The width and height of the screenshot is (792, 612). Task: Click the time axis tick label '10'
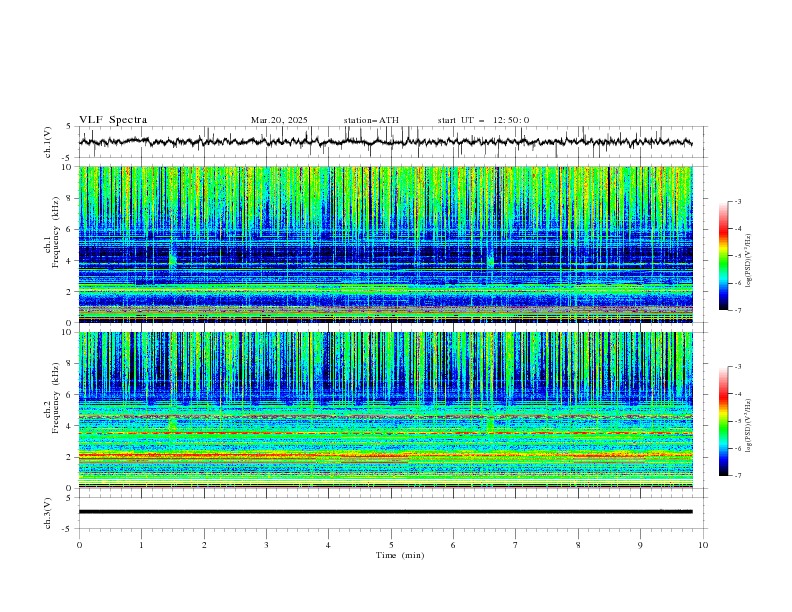pyautogui.click(x=703, y=545)
